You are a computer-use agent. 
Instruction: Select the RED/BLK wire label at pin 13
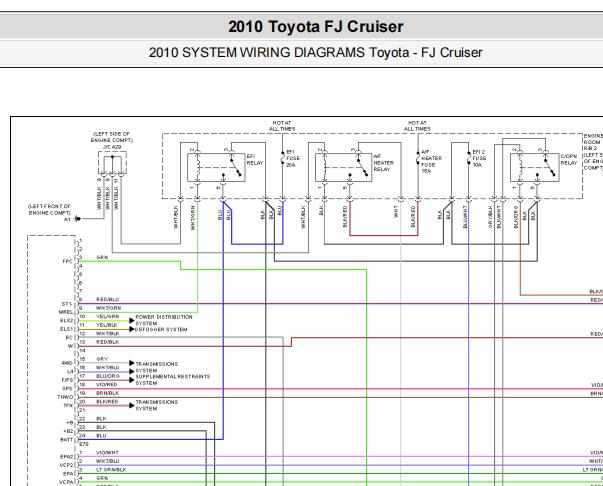(107, 342)
